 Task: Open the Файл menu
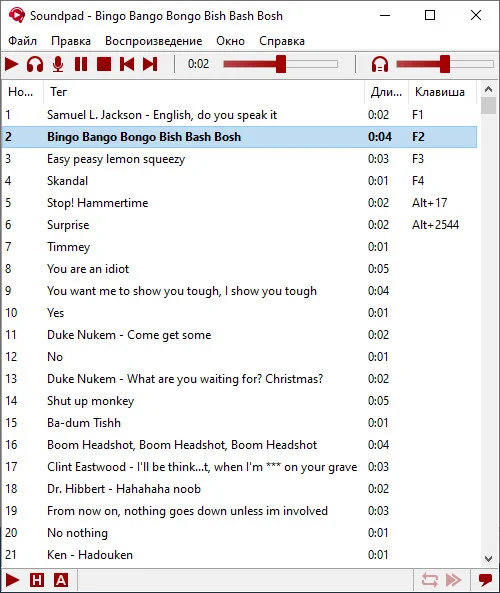tap(22, 41)
